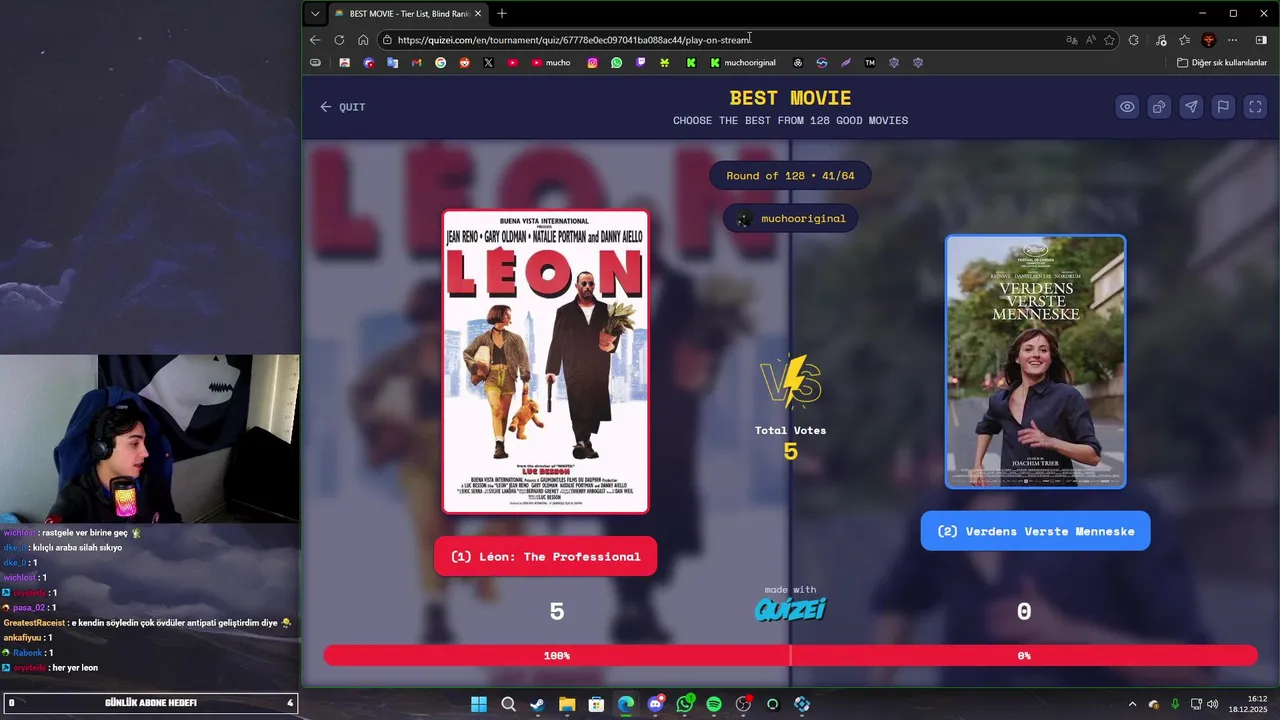Open the YouTube bookmark icon
The height and width of the screenshot is (720, 1280).
[x=513, y=63]
